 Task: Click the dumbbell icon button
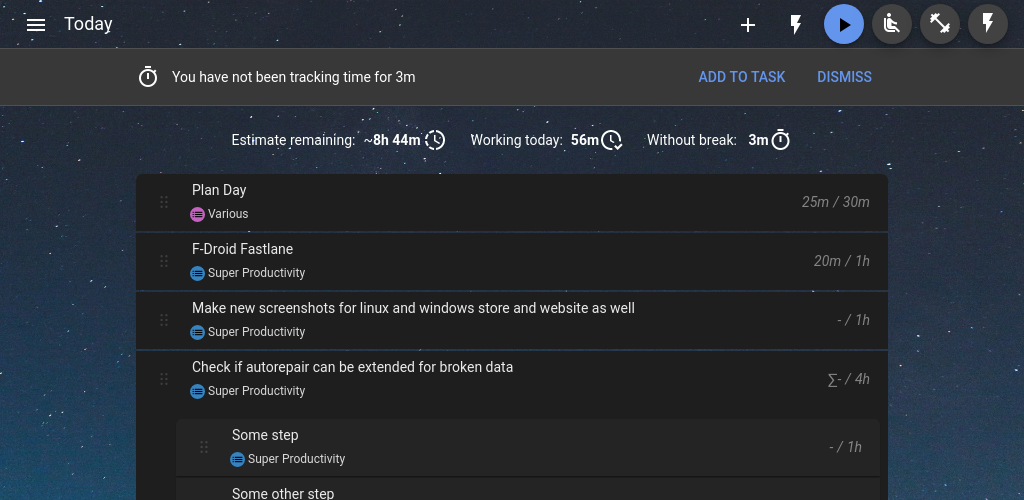[940, 25]
